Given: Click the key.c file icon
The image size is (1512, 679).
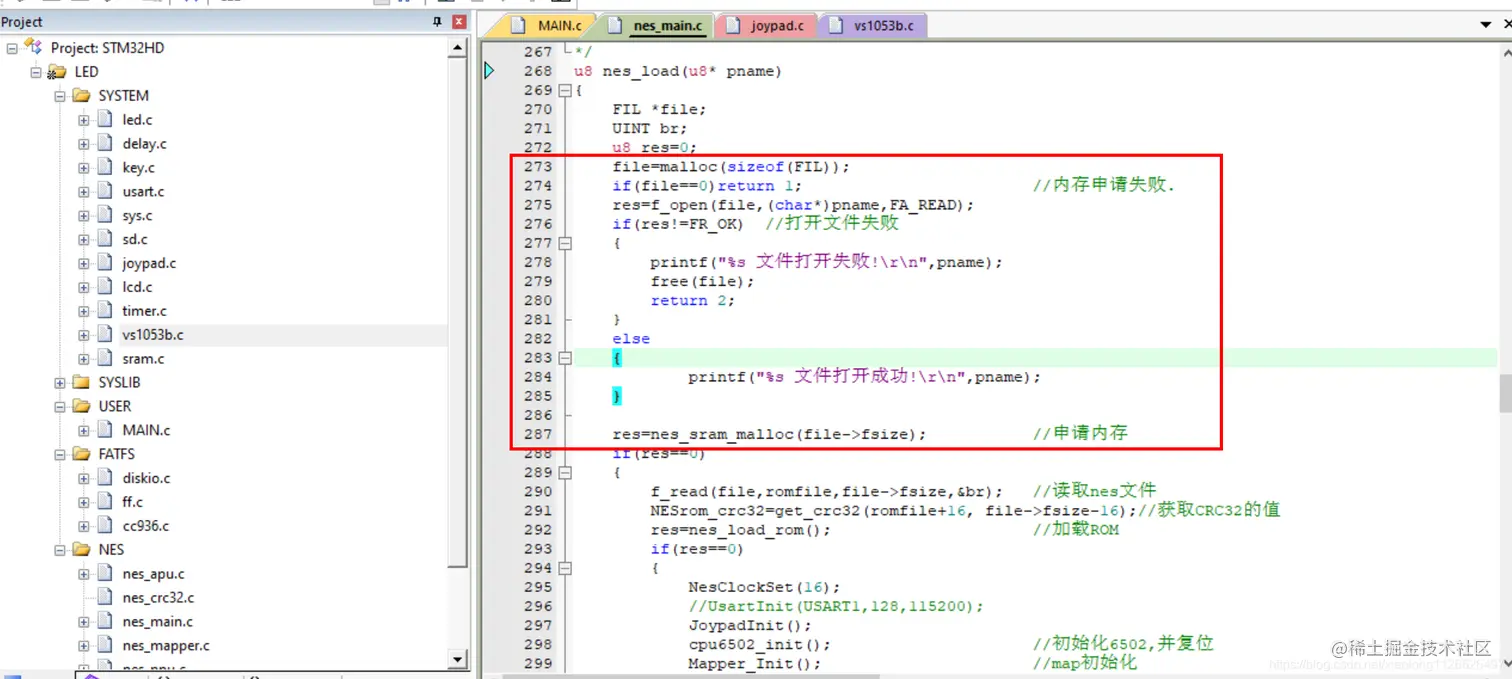Looking at the screenshot, I should point(105,167).
